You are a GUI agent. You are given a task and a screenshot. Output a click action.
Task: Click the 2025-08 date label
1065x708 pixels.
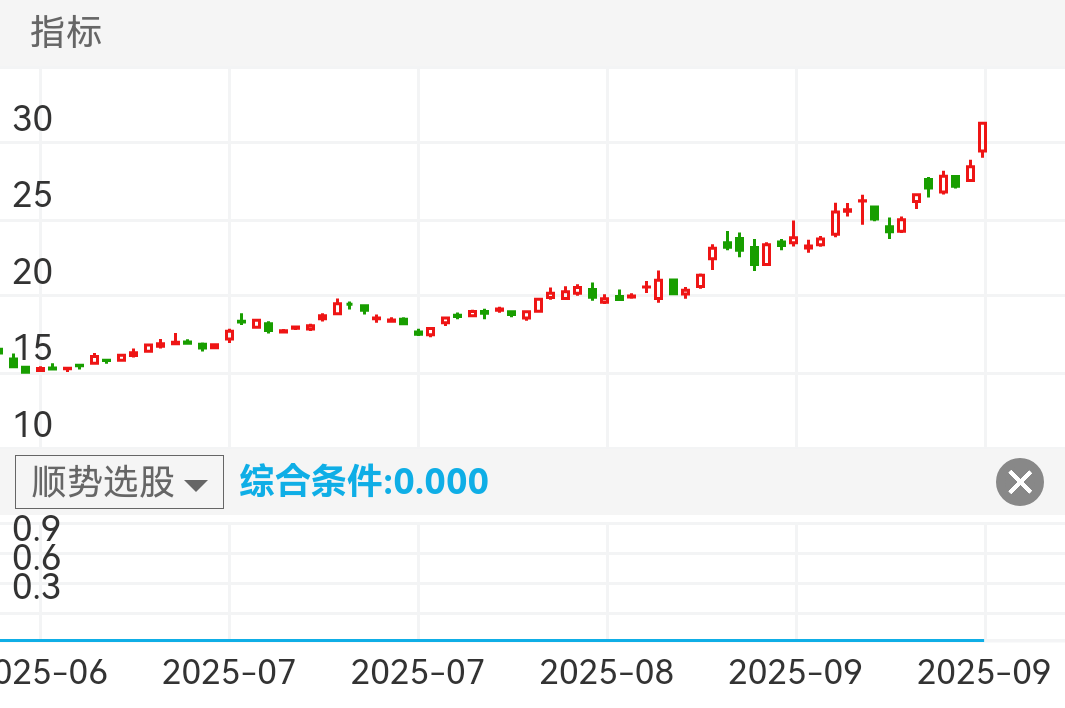pyautogui.click(x=607, y=672)
